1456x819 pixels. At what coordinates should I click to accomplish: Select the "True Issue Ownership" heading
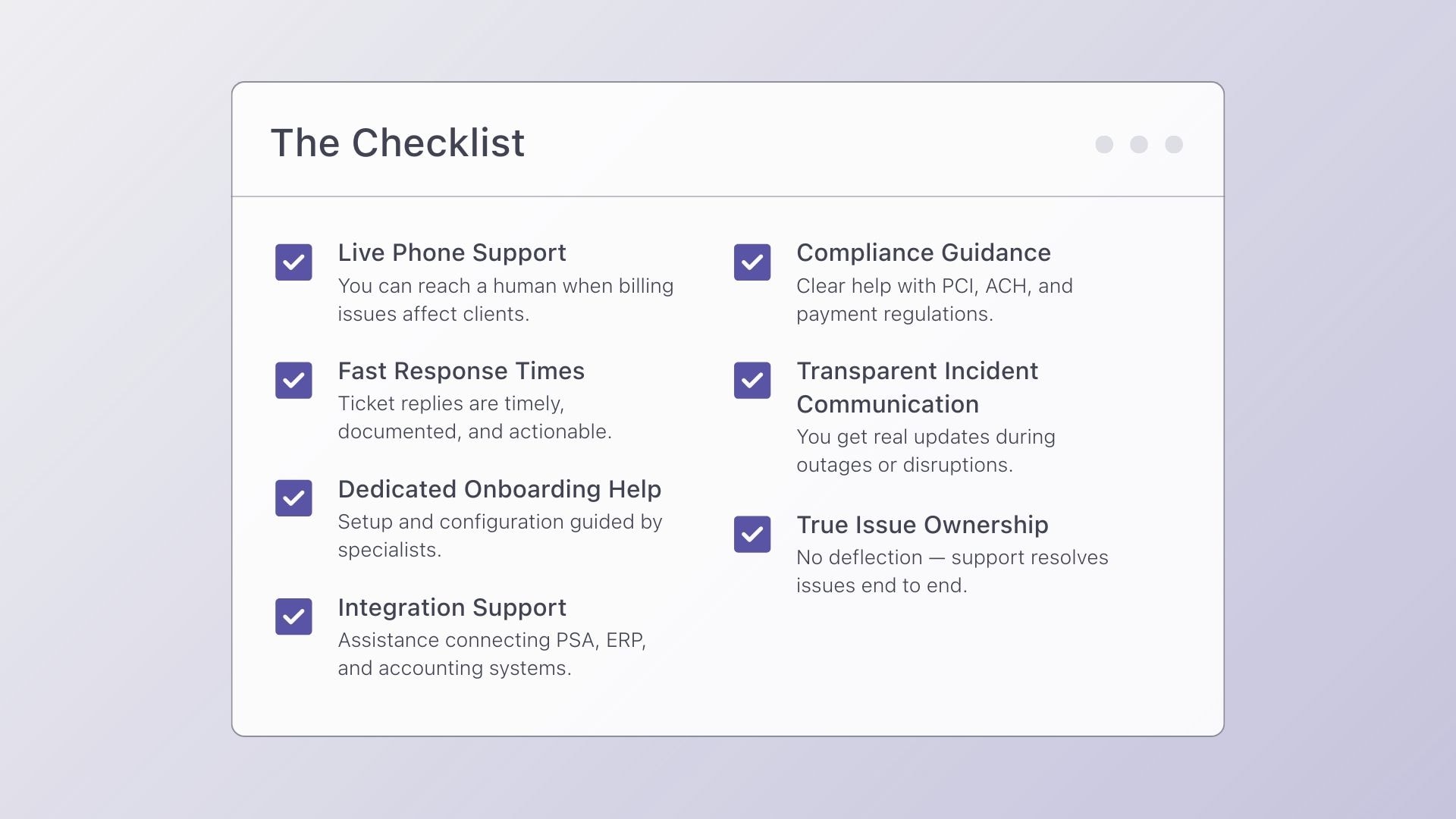point(922,525)
